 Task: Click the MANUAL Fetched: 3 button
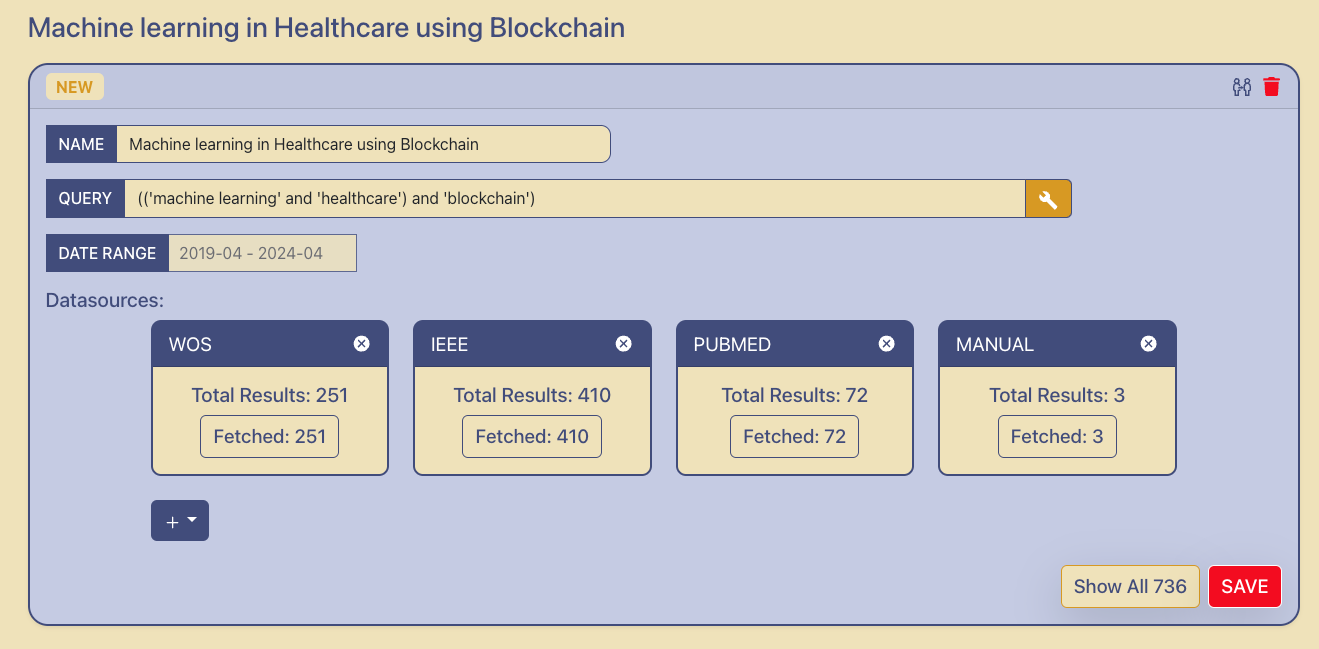pos(1057,437)
